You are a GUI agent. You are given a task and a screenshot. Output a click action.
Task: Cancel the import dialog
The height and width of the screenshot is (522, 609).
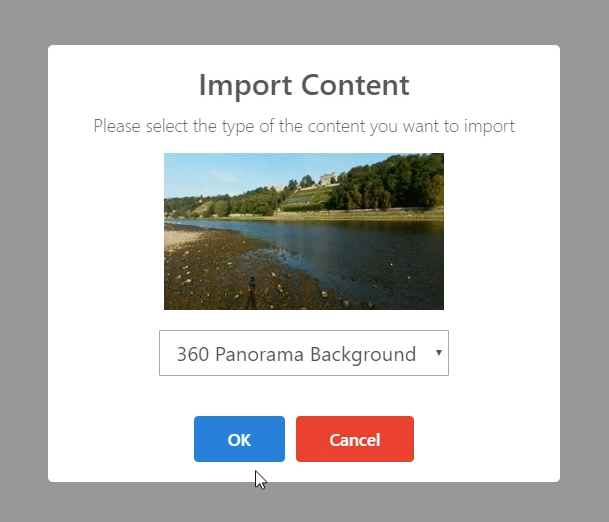[354, 439]
